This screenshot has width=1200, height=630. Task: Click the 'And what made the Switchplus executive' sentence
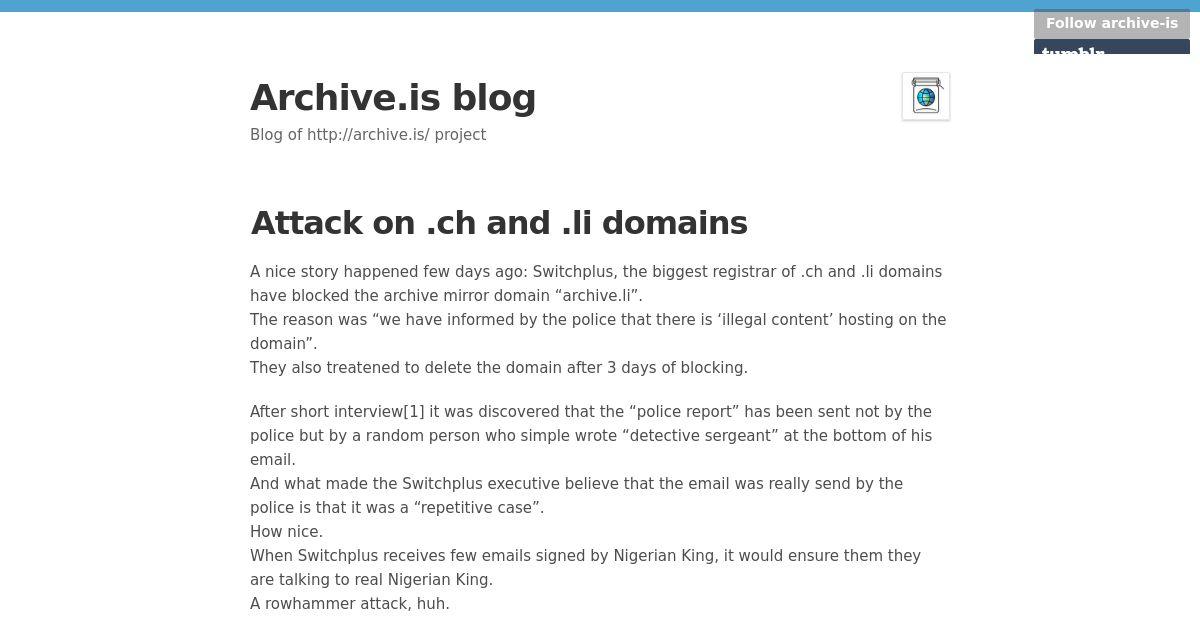point(576,496)
